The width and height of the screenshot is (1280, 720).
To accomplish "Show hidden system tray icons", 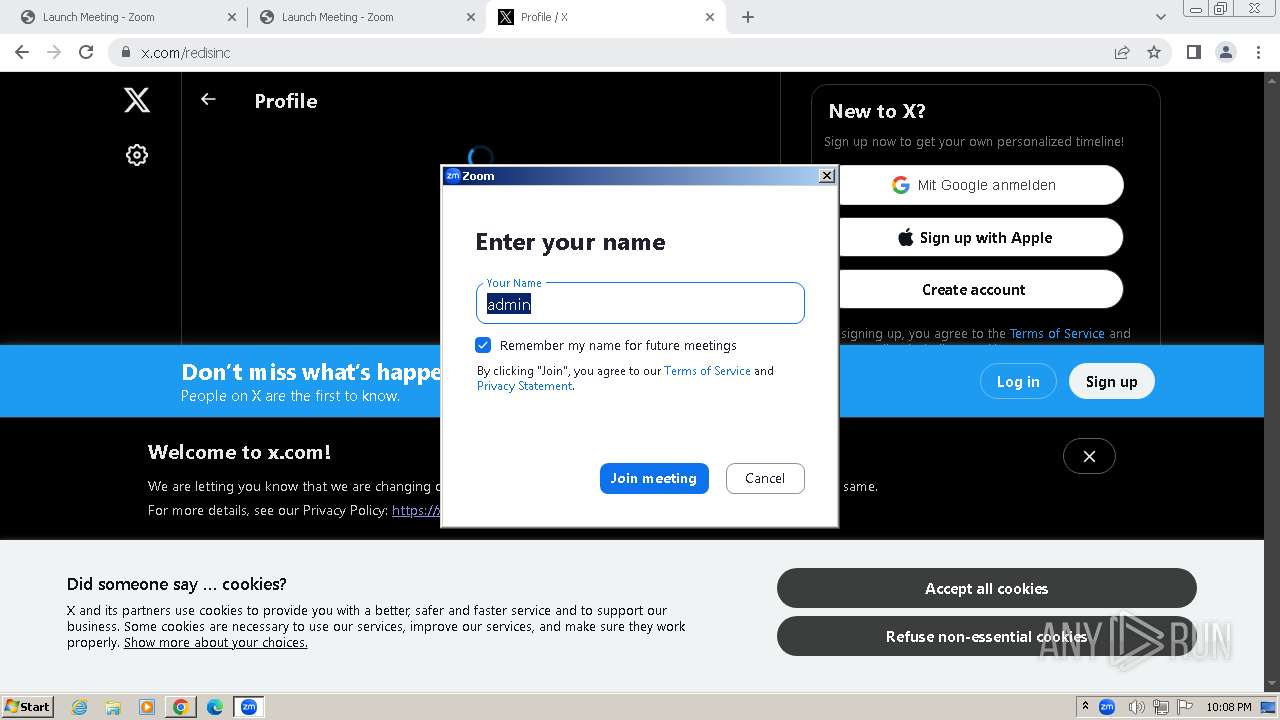I will [x=1085, y=706].
